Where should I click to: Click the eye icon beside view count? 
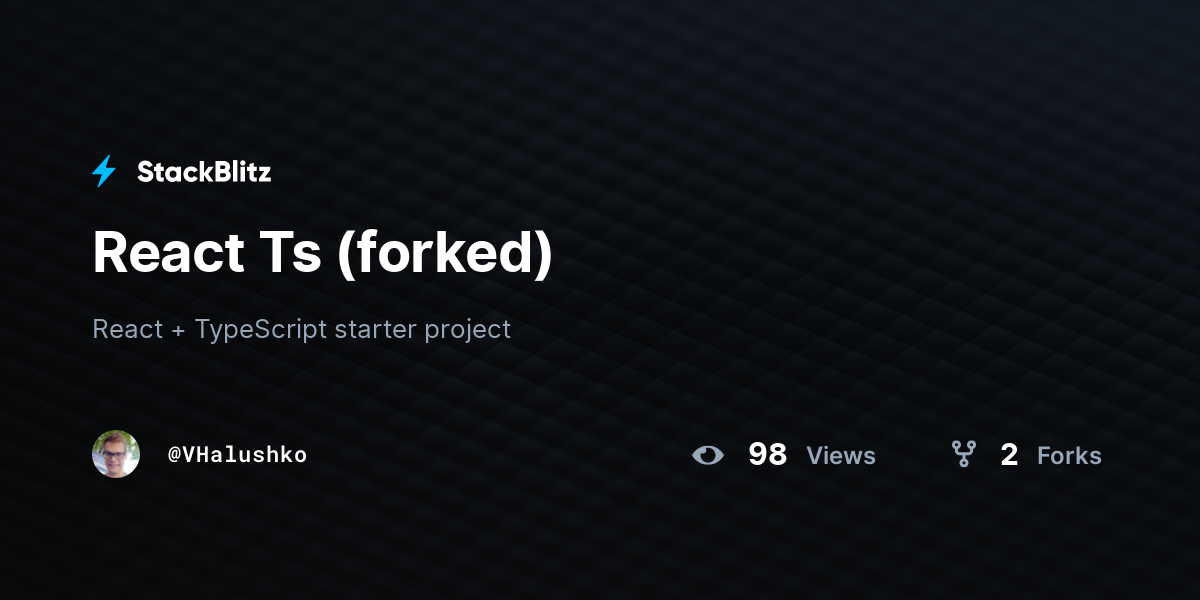(708, 456)
